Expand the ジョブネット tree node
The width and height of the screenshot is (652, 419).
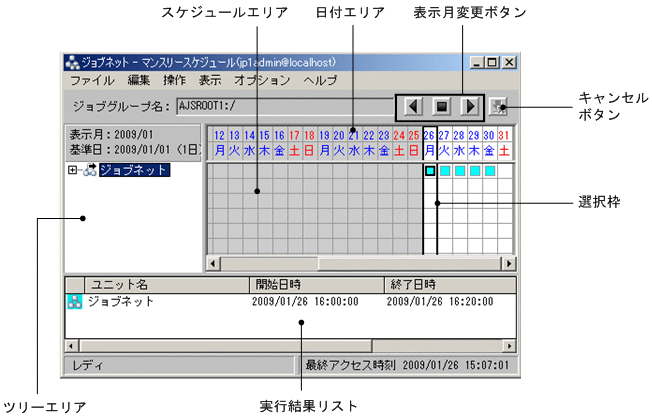point(72,170)
